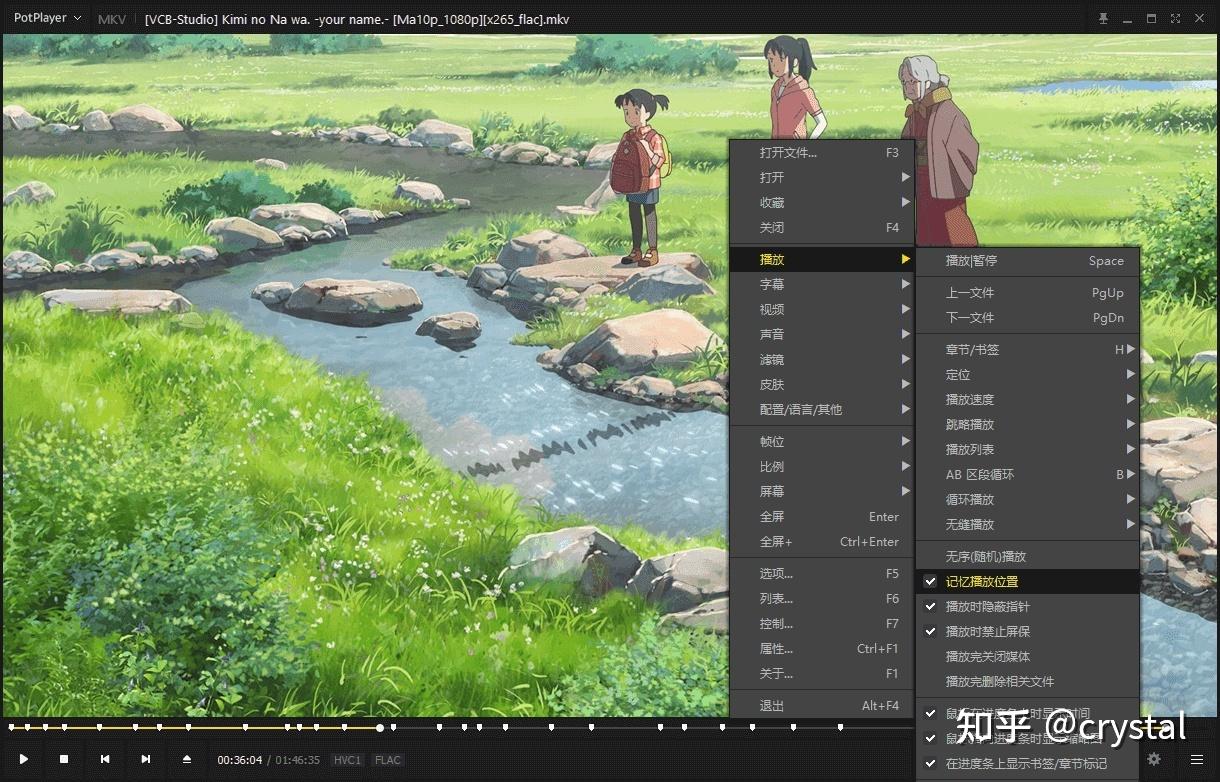
Task: Choose 无序(随机)播放 from the submenu
Action: coord(1028,556)
